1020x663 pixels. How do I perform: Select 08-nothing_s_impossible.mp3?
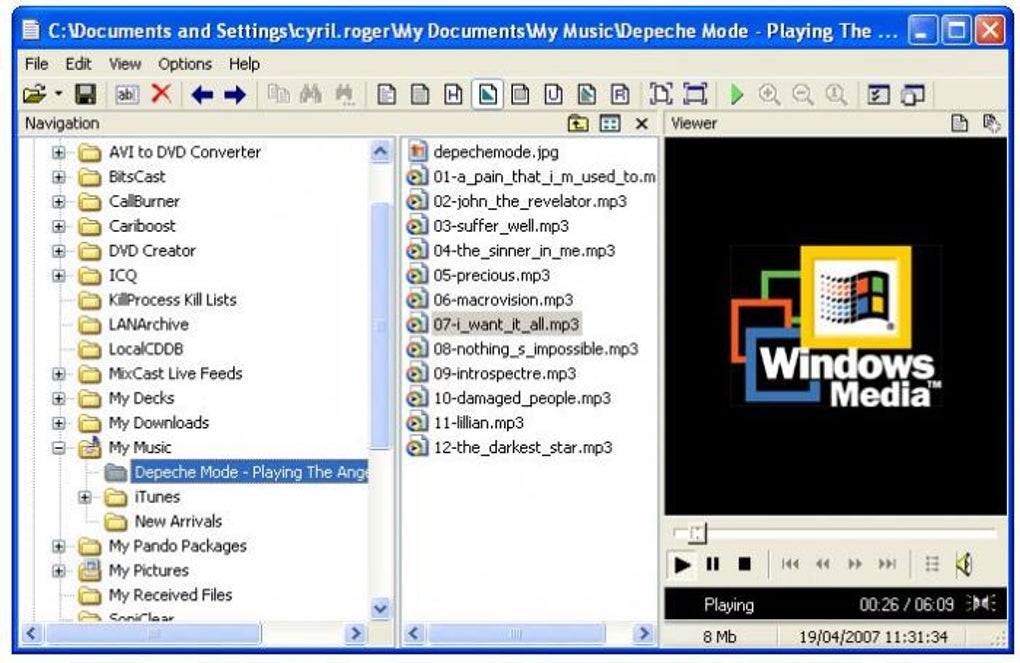click(x=536, y=349)
